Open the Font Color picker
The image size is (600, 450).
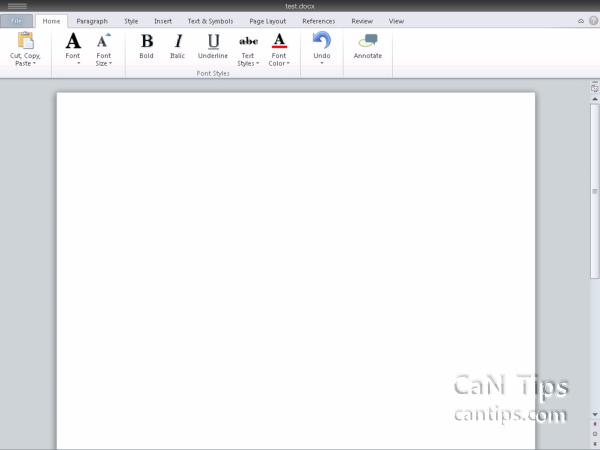[x=279, y=49]
